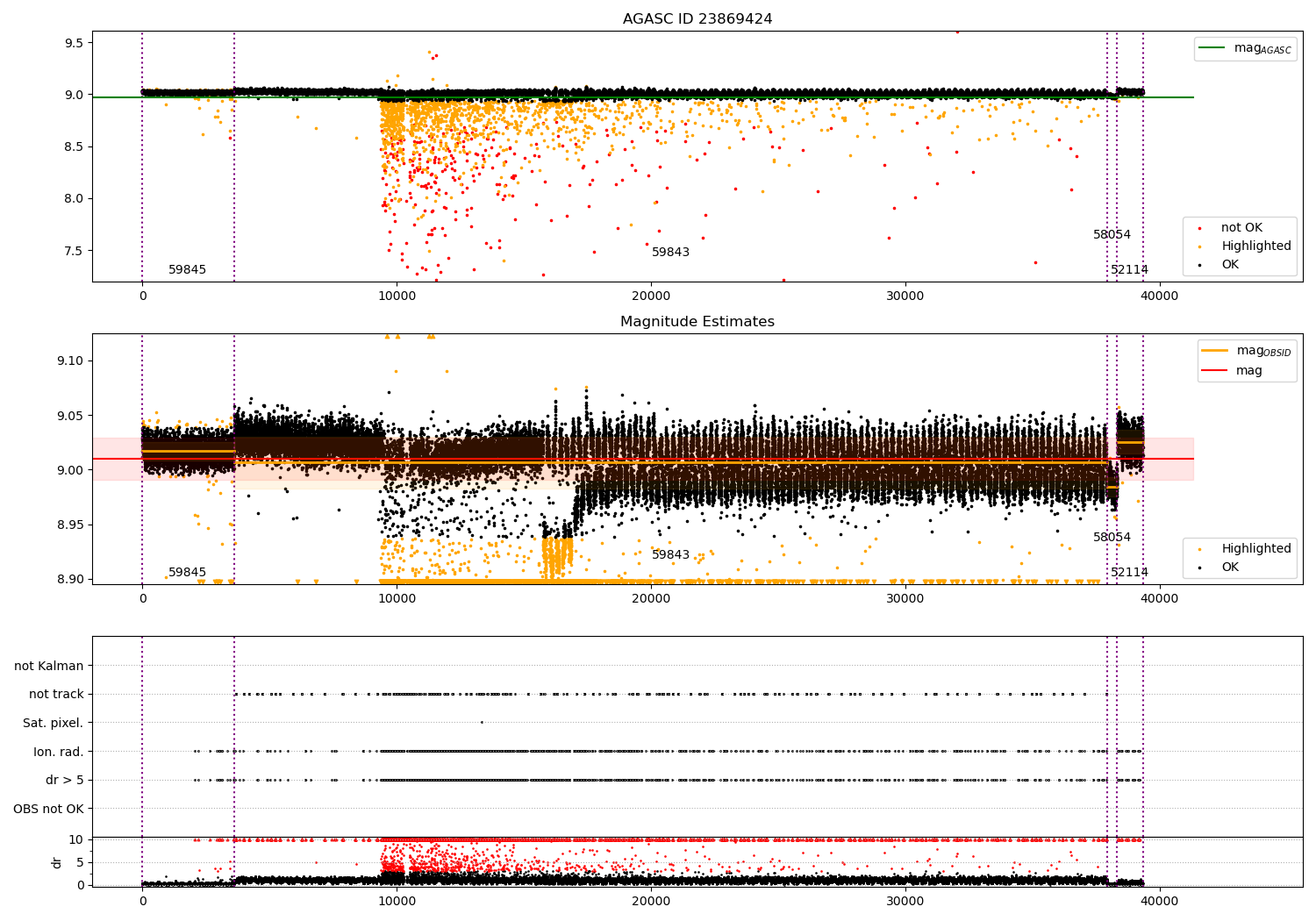Viewport: 1316px width, 921px height.
Task: Click the red 'mag' legend line
Action: click(1215, 371)
